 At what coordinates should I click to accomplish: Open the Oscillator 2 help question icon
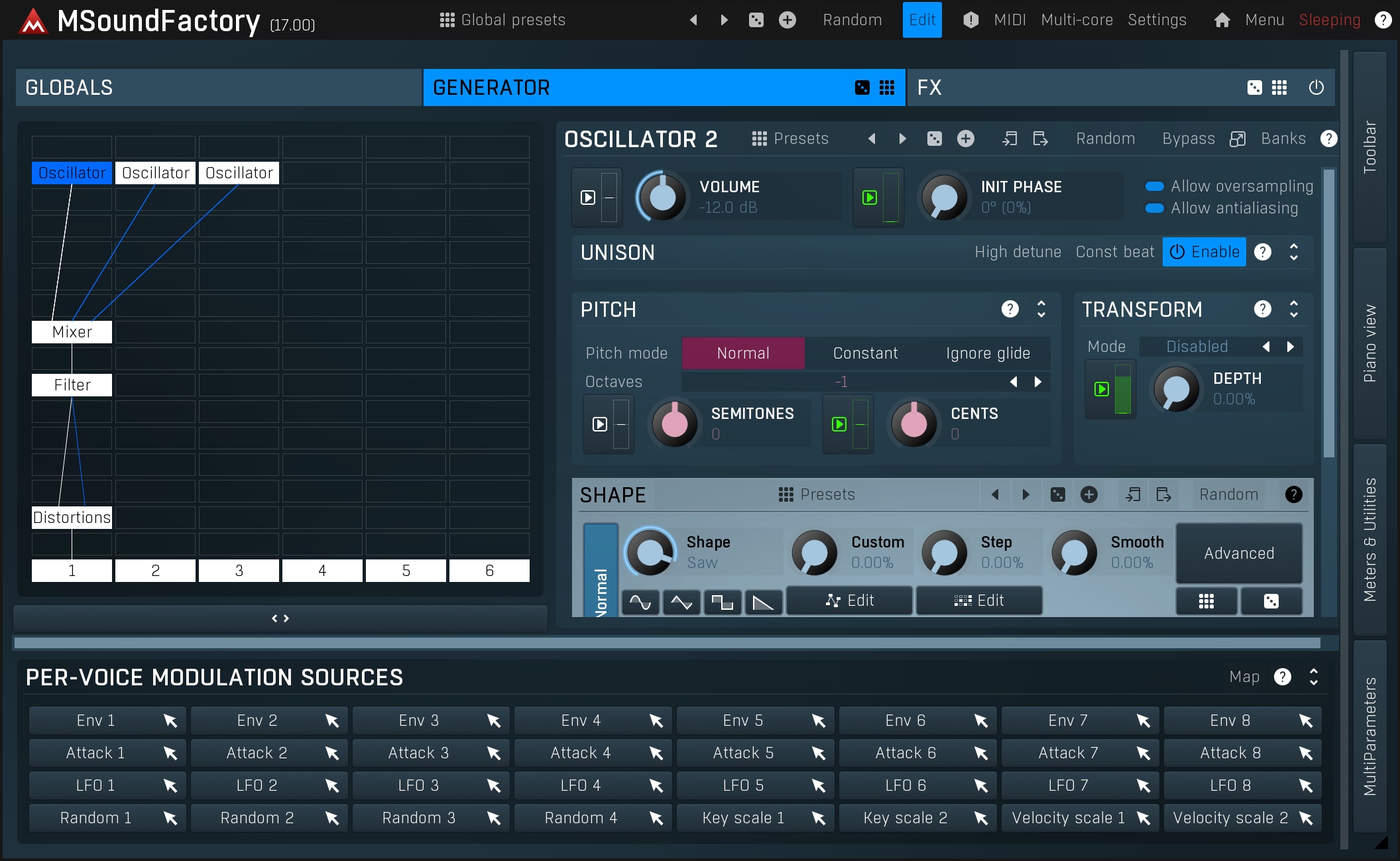1328,139
